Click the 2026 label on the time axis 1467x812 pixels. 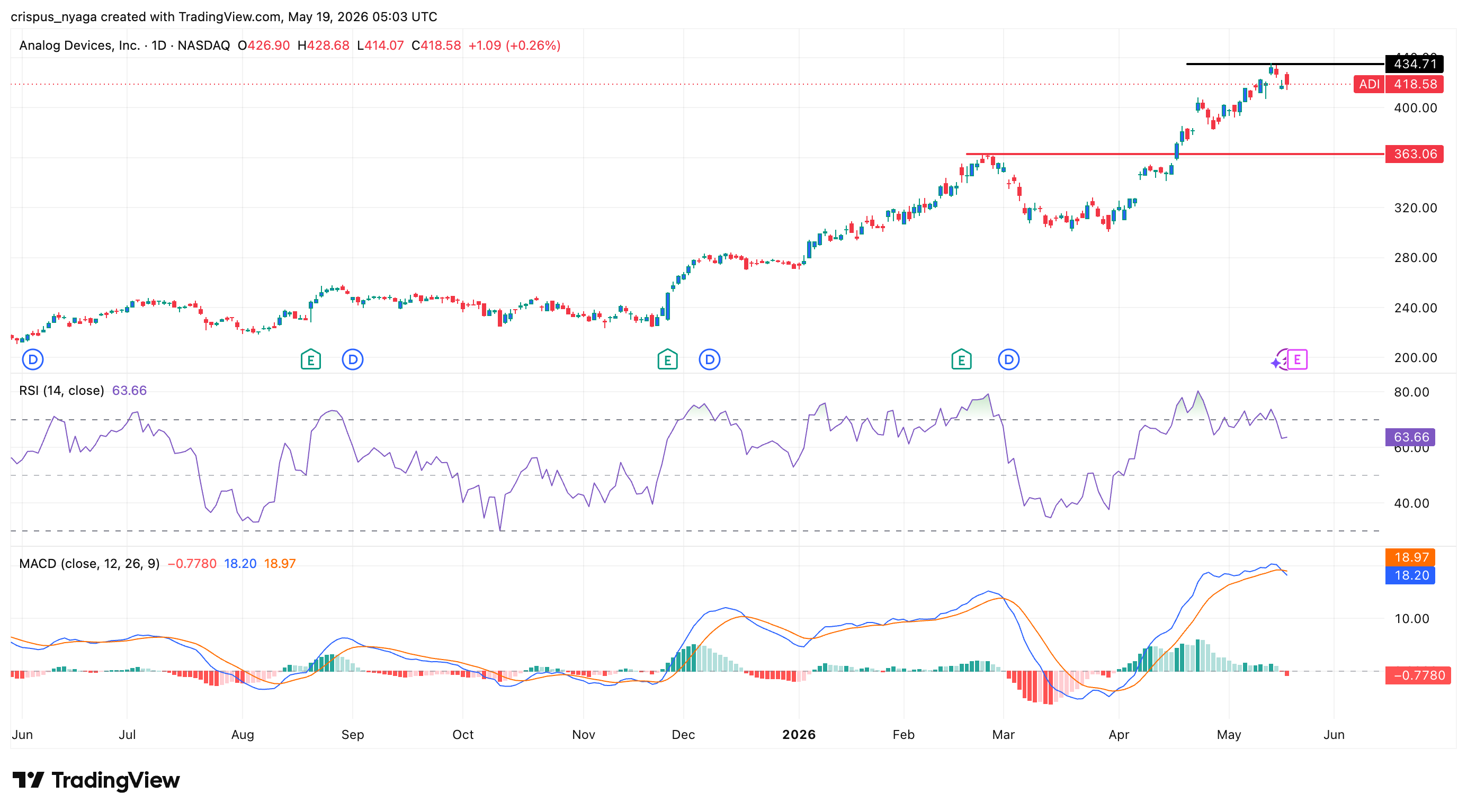tap(799, 735)
